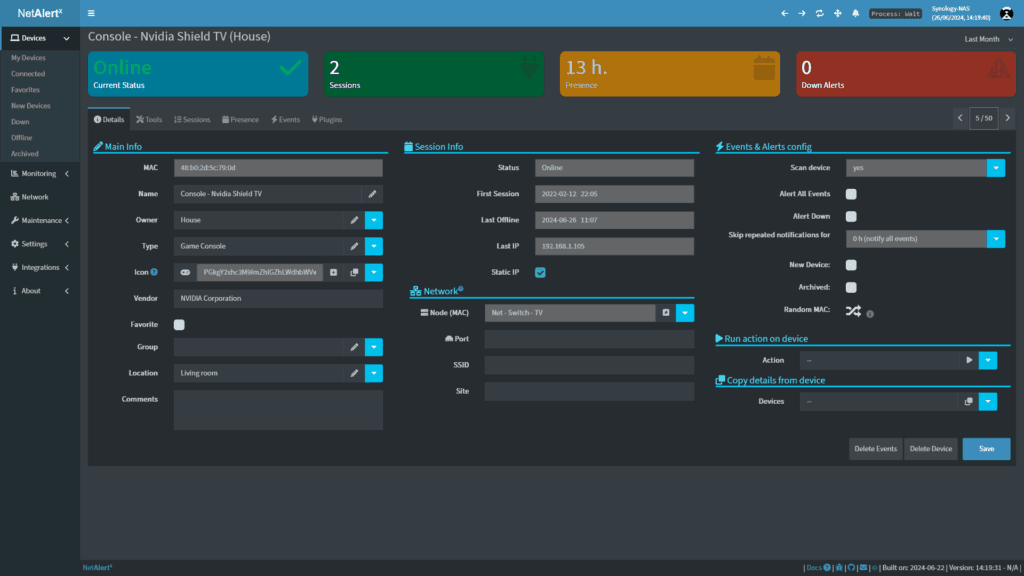Image resolution: width=1024 pixels, height=576 pixels.
Task: Click the GitHub icon in the footer
Action: click(852, 567)
